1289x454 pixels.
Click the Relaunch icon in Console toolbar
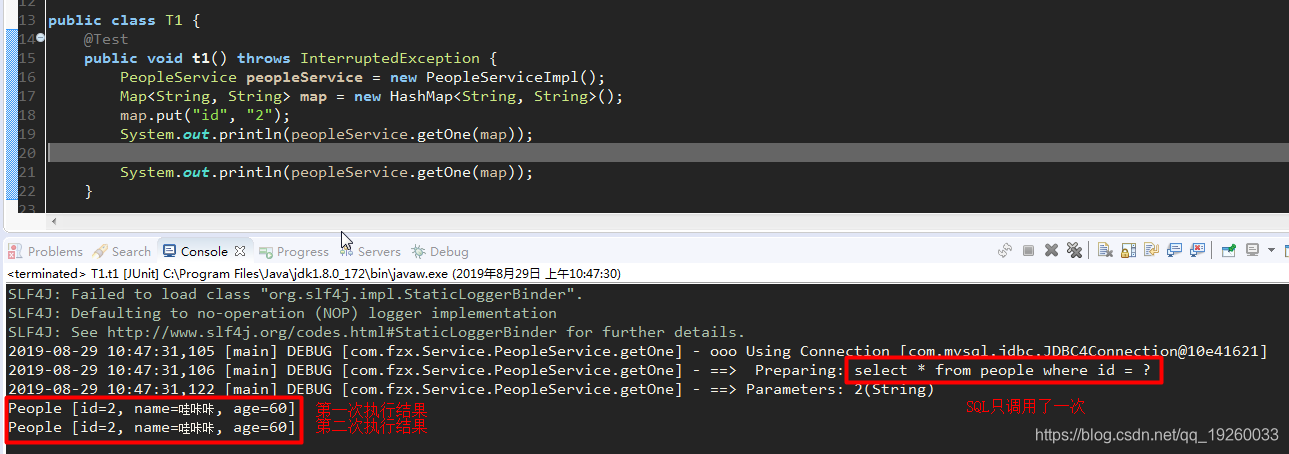(x=1005, y=250)
